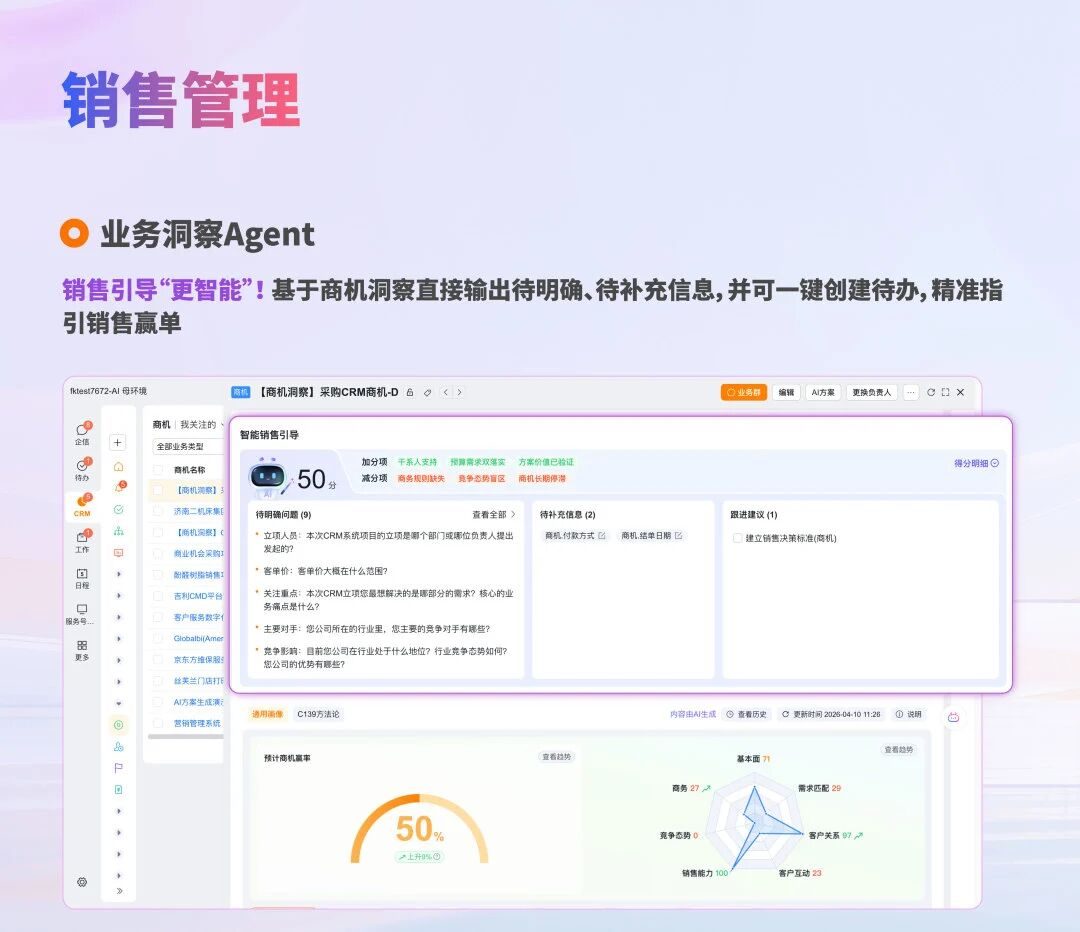
Task: Click the settings gear at sidebar bottom
Action: 82,882
